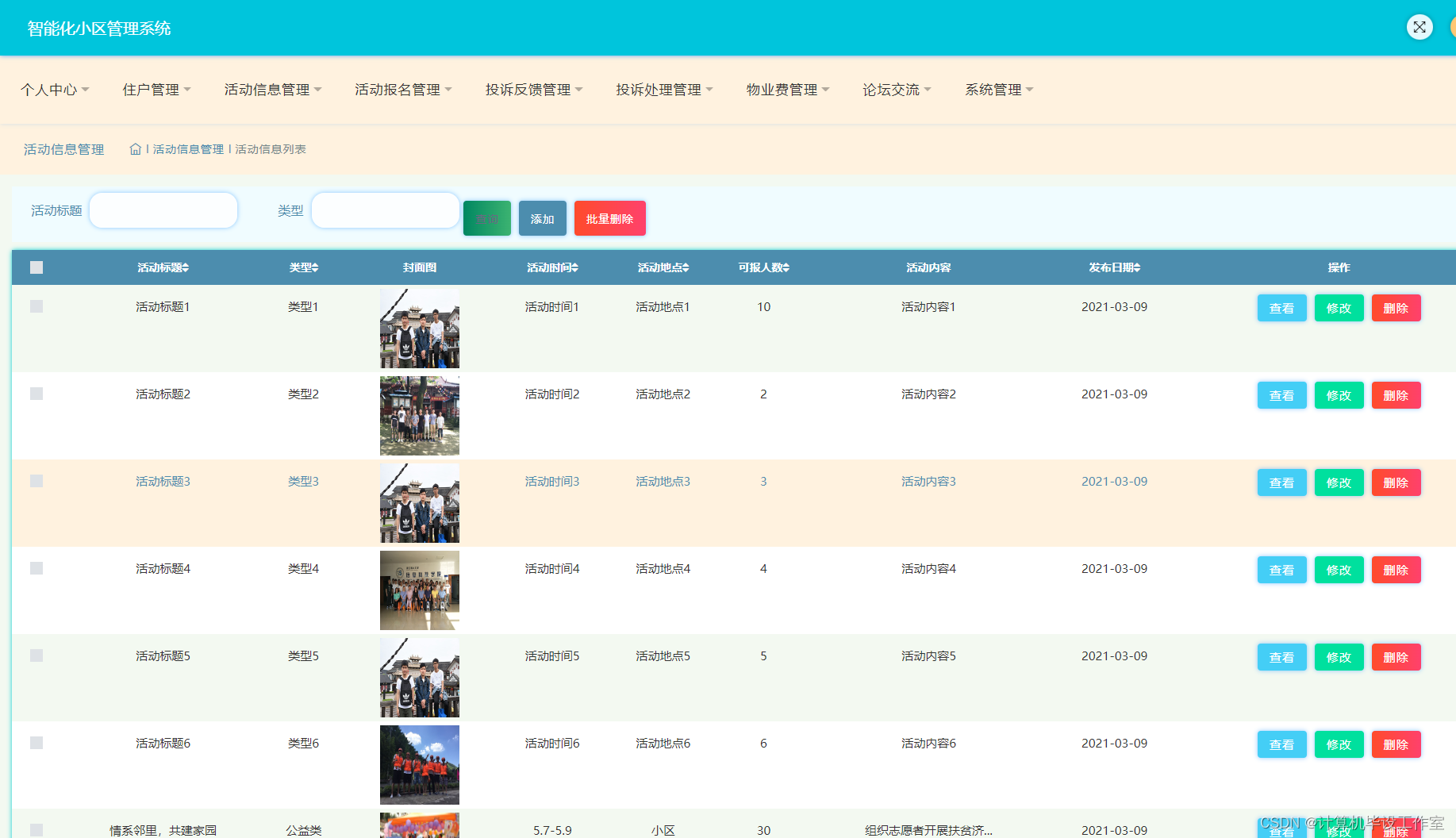Click the 添加 button

(x=543, y=218)
